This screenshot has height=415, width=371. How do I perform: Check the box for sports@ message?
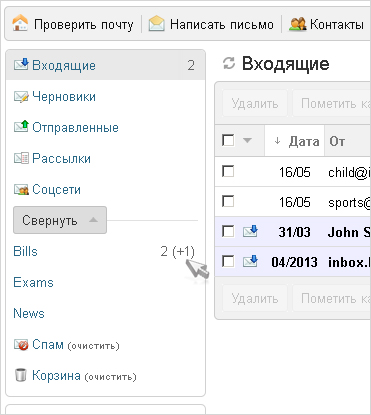pos(228,201)
